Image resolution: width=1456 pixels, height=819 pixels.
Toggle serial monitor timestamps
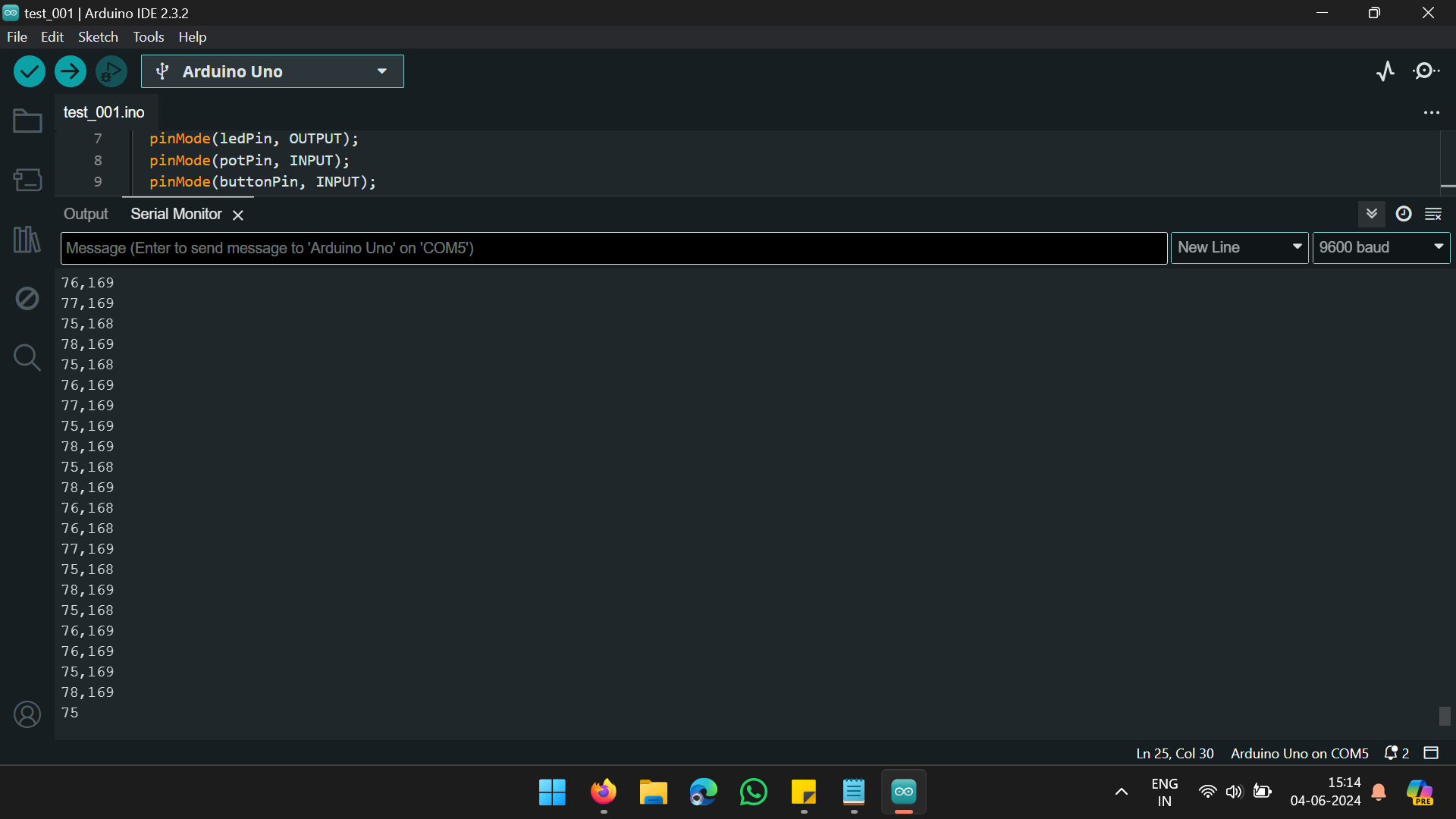pyautogui.click(x=1403, y=214)
